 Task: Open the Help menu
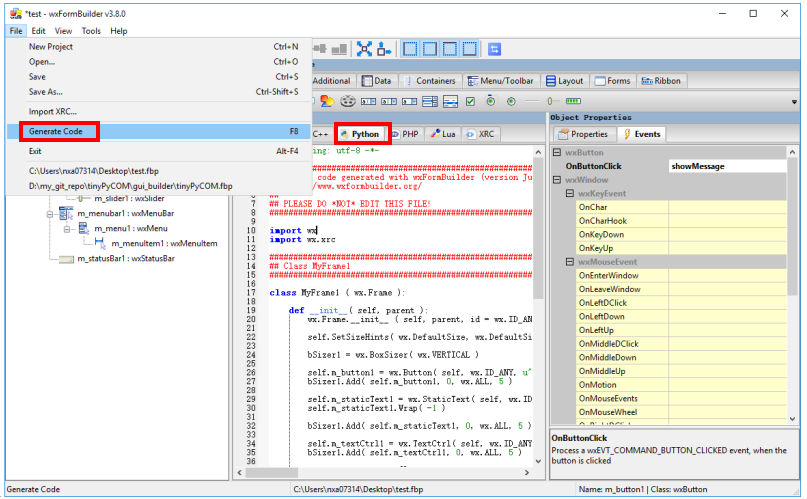[x=118, y=31]
